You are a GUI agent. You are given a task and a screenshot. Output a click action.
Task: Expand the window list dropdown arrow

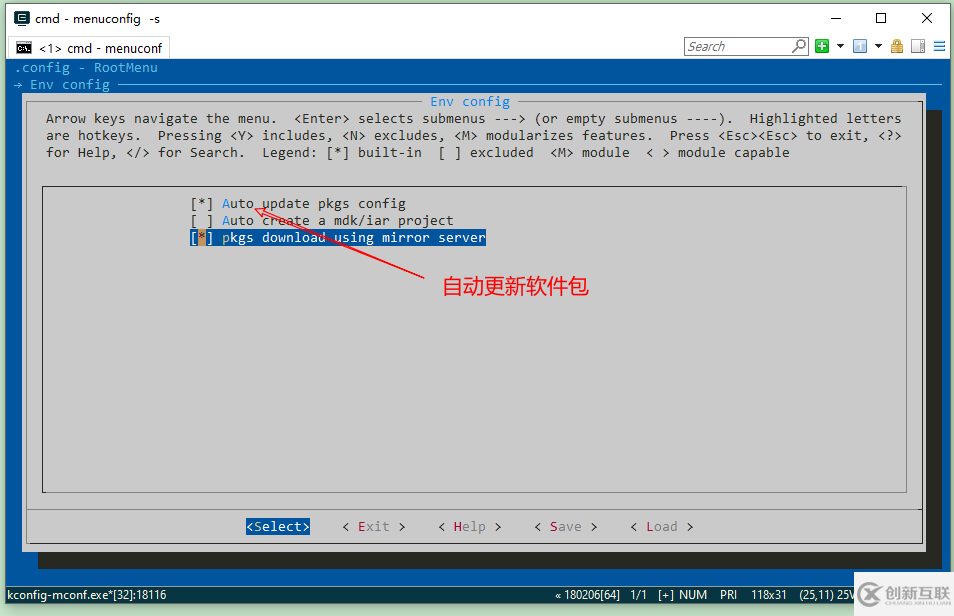878,46
